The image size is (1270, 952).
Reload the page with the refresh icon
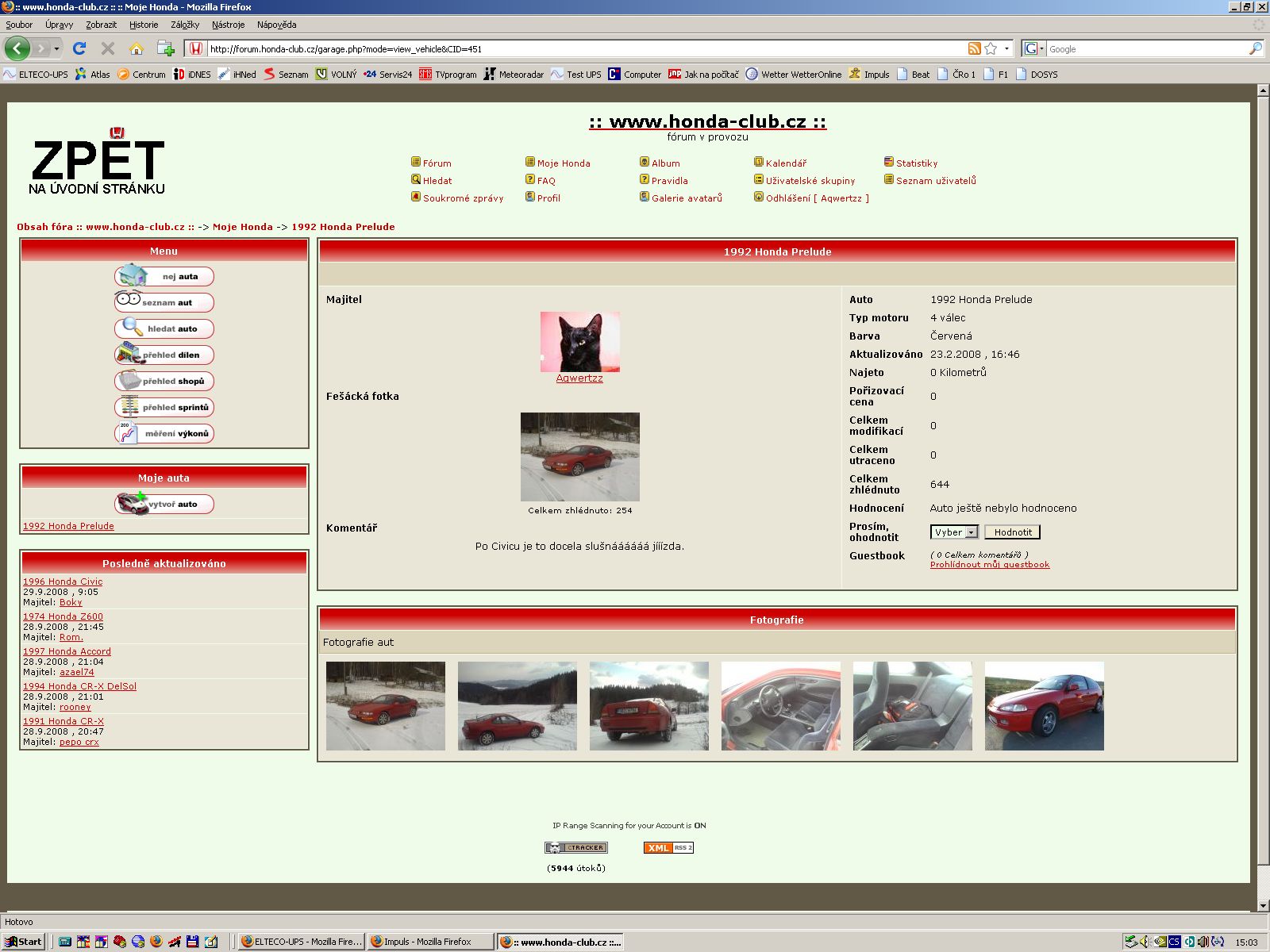pyautogui.click(x=79, y=48)
